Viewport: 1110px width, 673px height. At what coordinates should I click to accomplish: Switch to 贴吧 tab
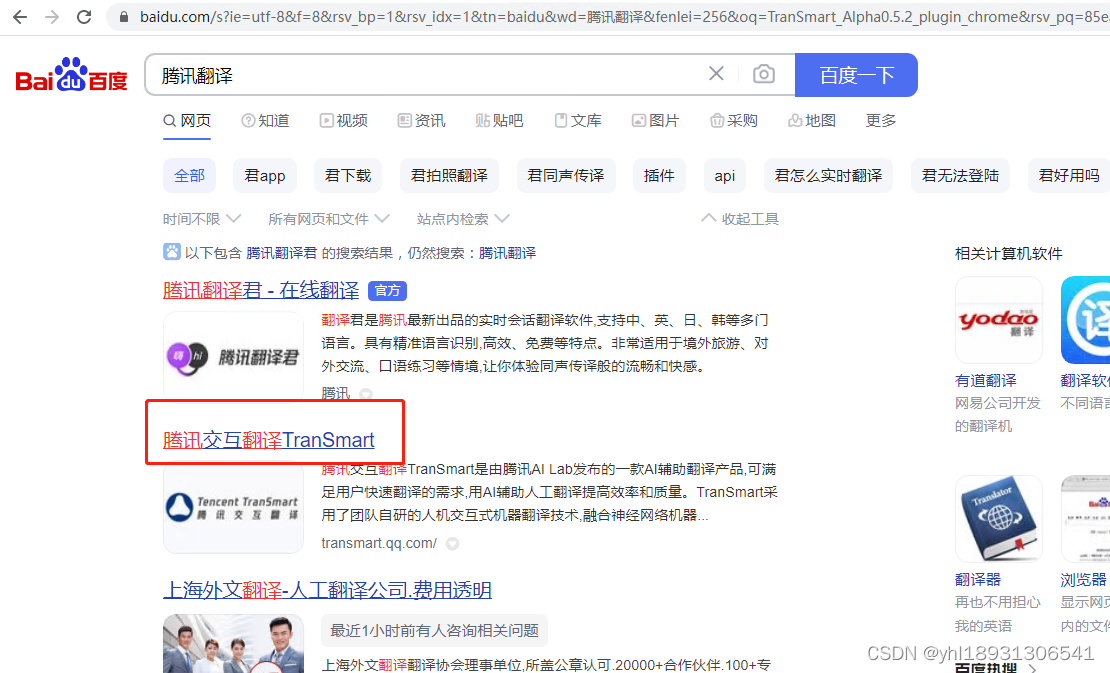(499, 120)
